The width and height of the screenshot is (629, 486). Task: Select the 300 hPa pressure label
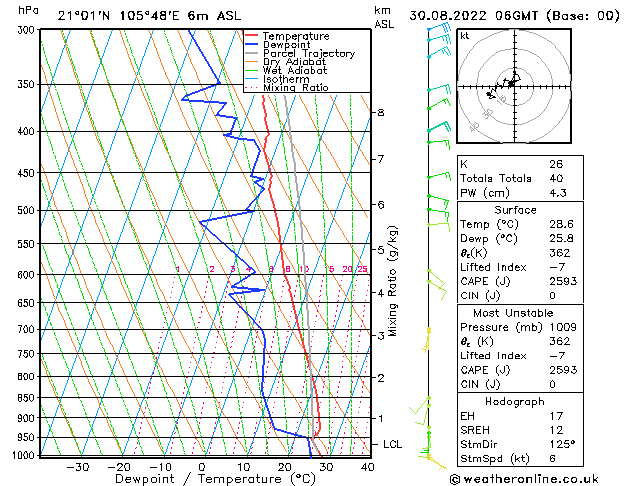pyautogui.click(x=28, y=30)
